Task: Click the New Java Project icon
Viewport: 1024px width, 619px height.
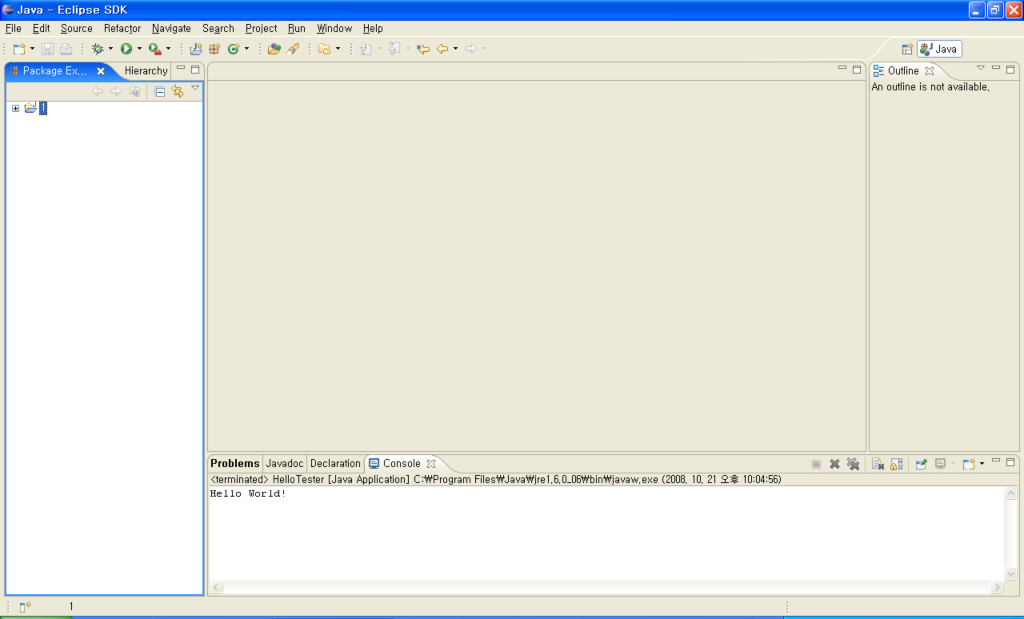Action: coord(195,49)
